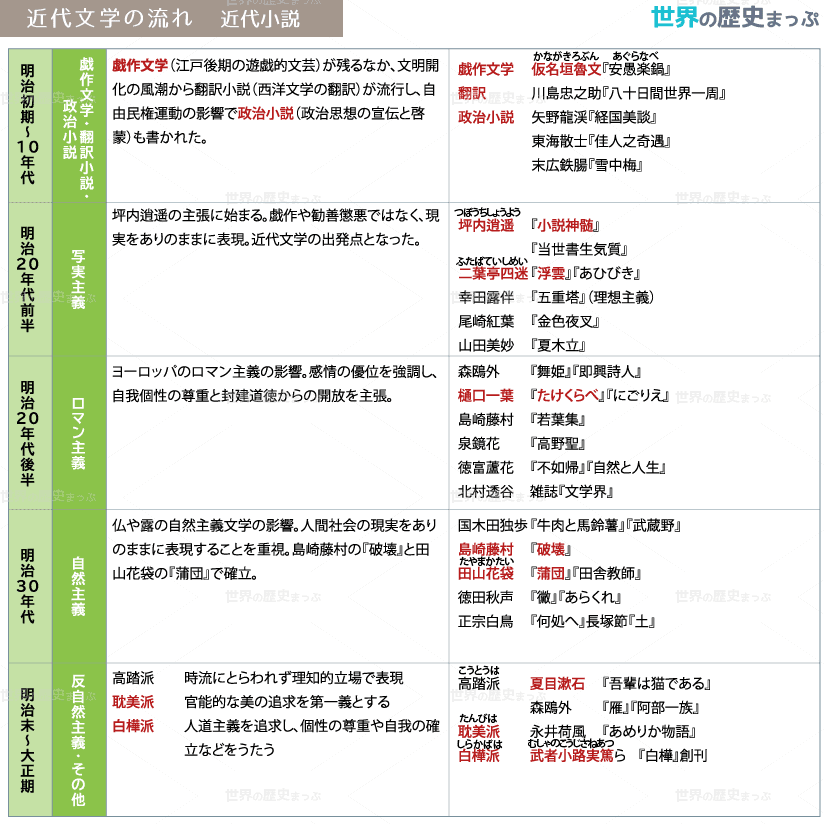Click 末広鉄腸『雪中梅』 entry
Screen dimensions: 824x824
point(587,166)
